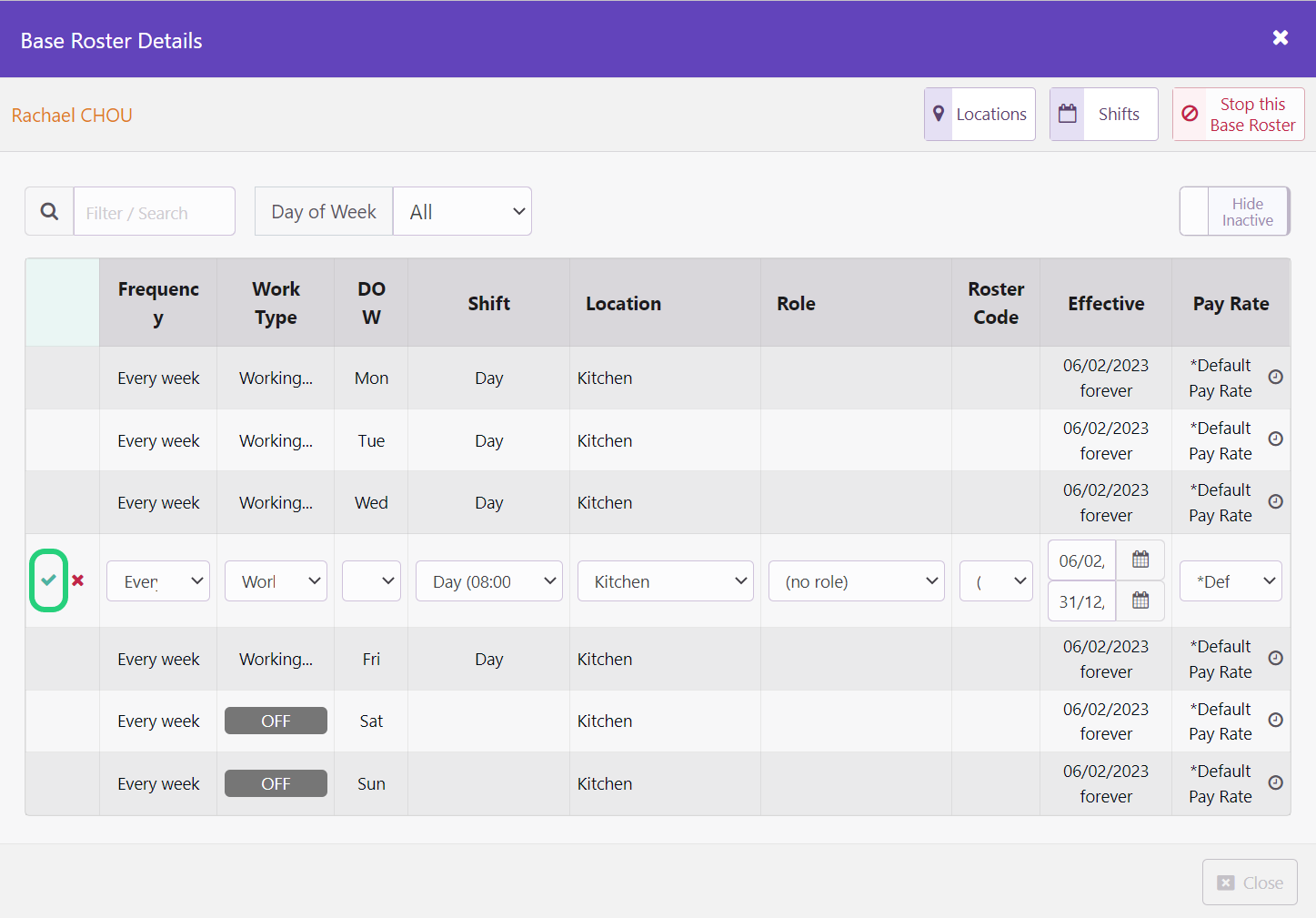The image size is (1316, 918).
Task: Click the pay rate clock icon for Wed row
Action: pos(1276,501)
